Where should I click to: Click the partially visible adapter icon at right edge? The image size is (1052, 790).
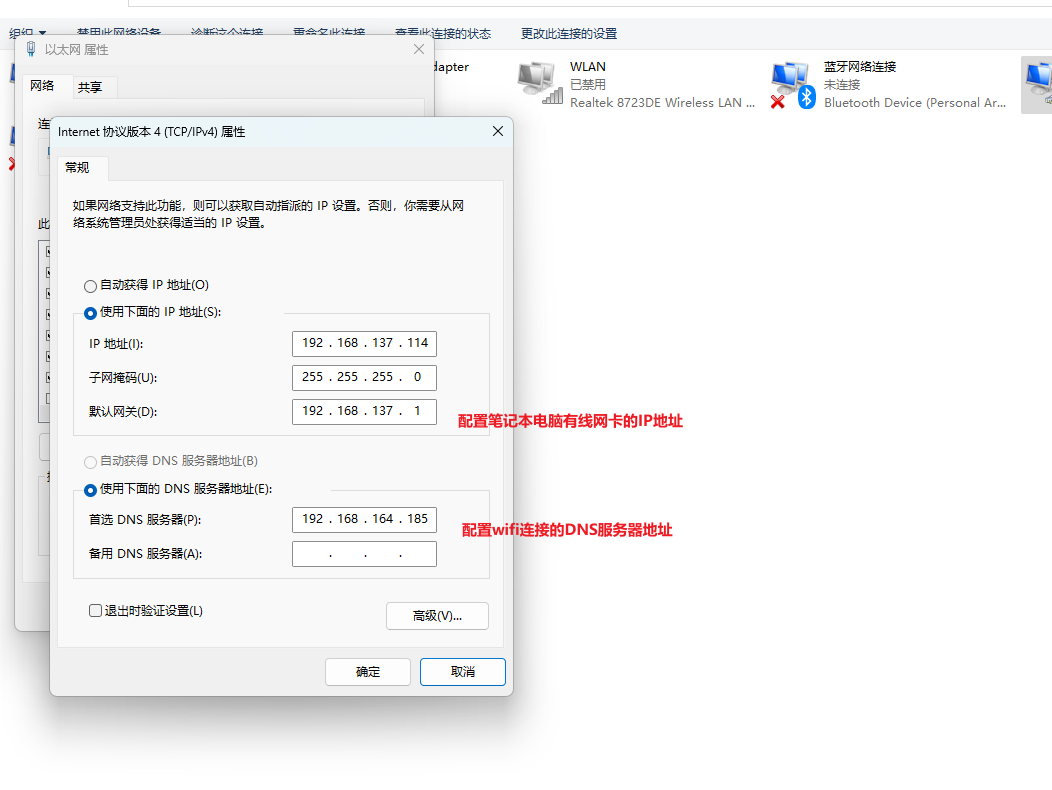click(x=1037, y=84)
